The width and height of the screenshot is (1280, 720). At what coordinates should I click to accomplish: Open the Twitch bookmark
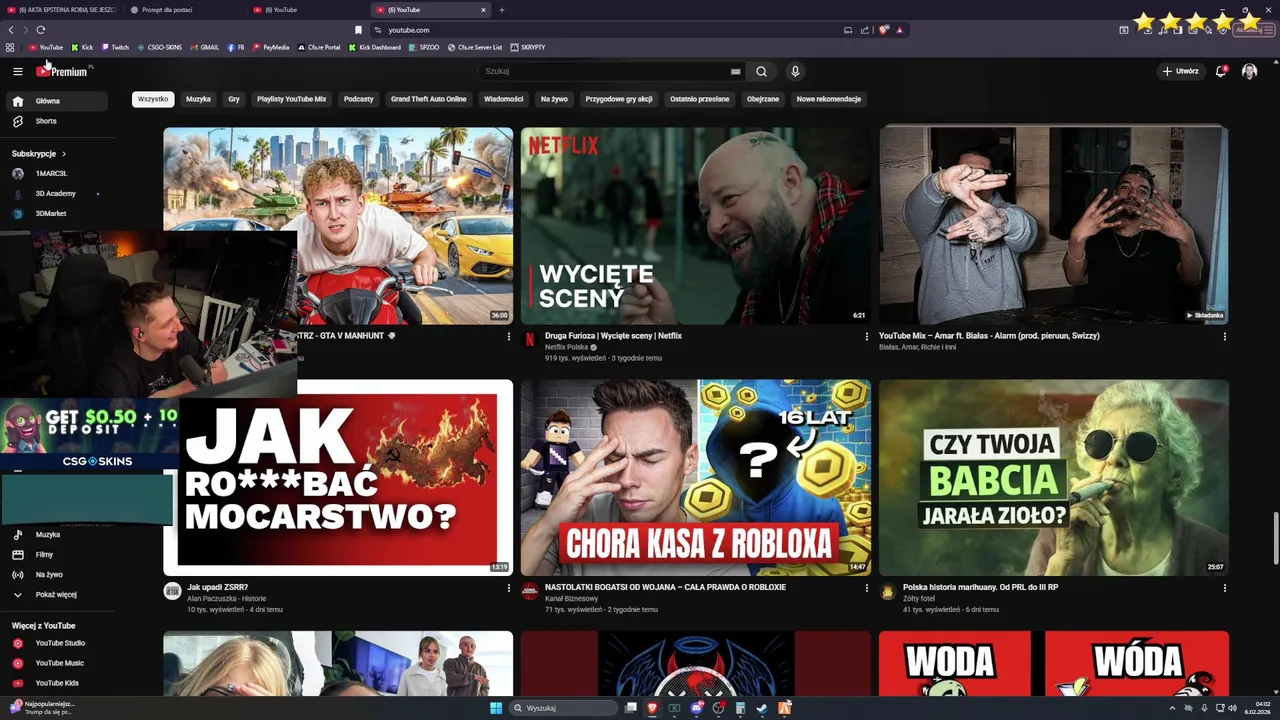[114, 47]
